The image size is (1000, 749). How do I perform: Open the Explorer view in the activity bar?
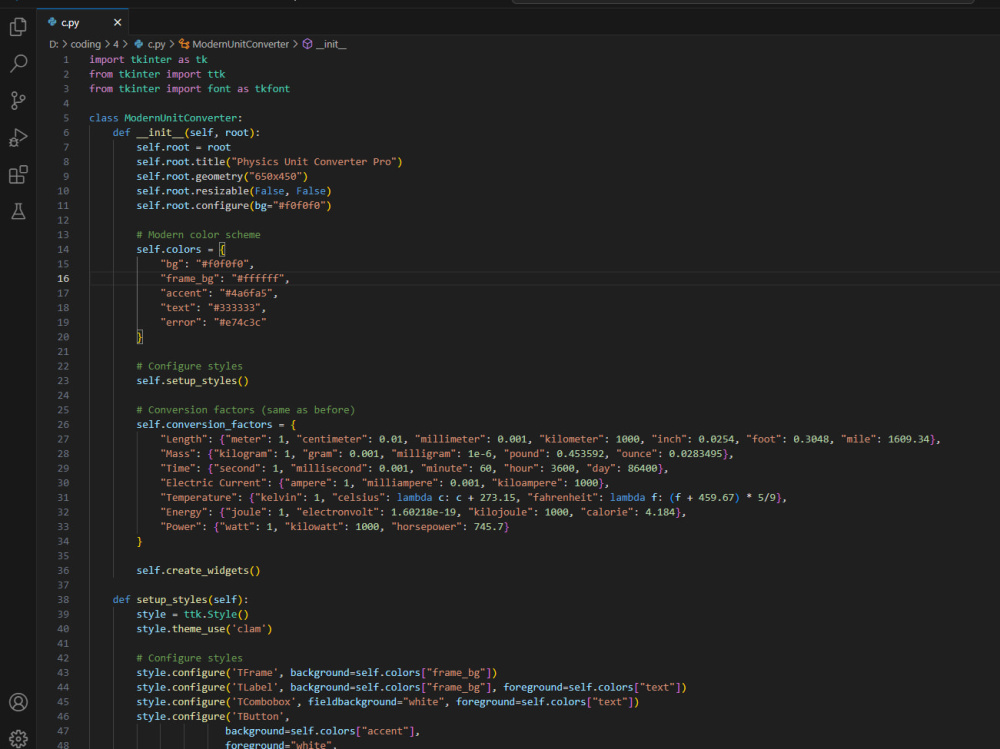click(18, 27)
